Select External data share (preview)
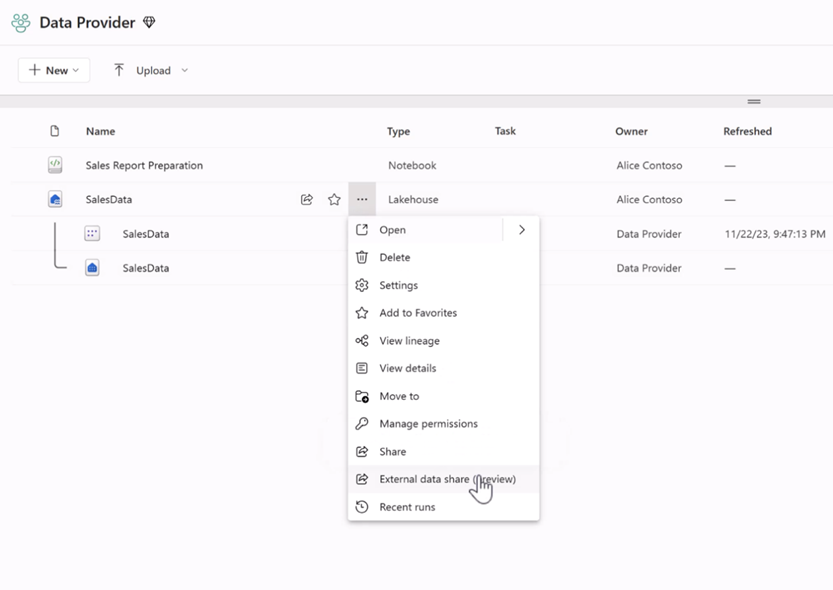The width and height of the screenshot is (833, 590). click(447, 479)
